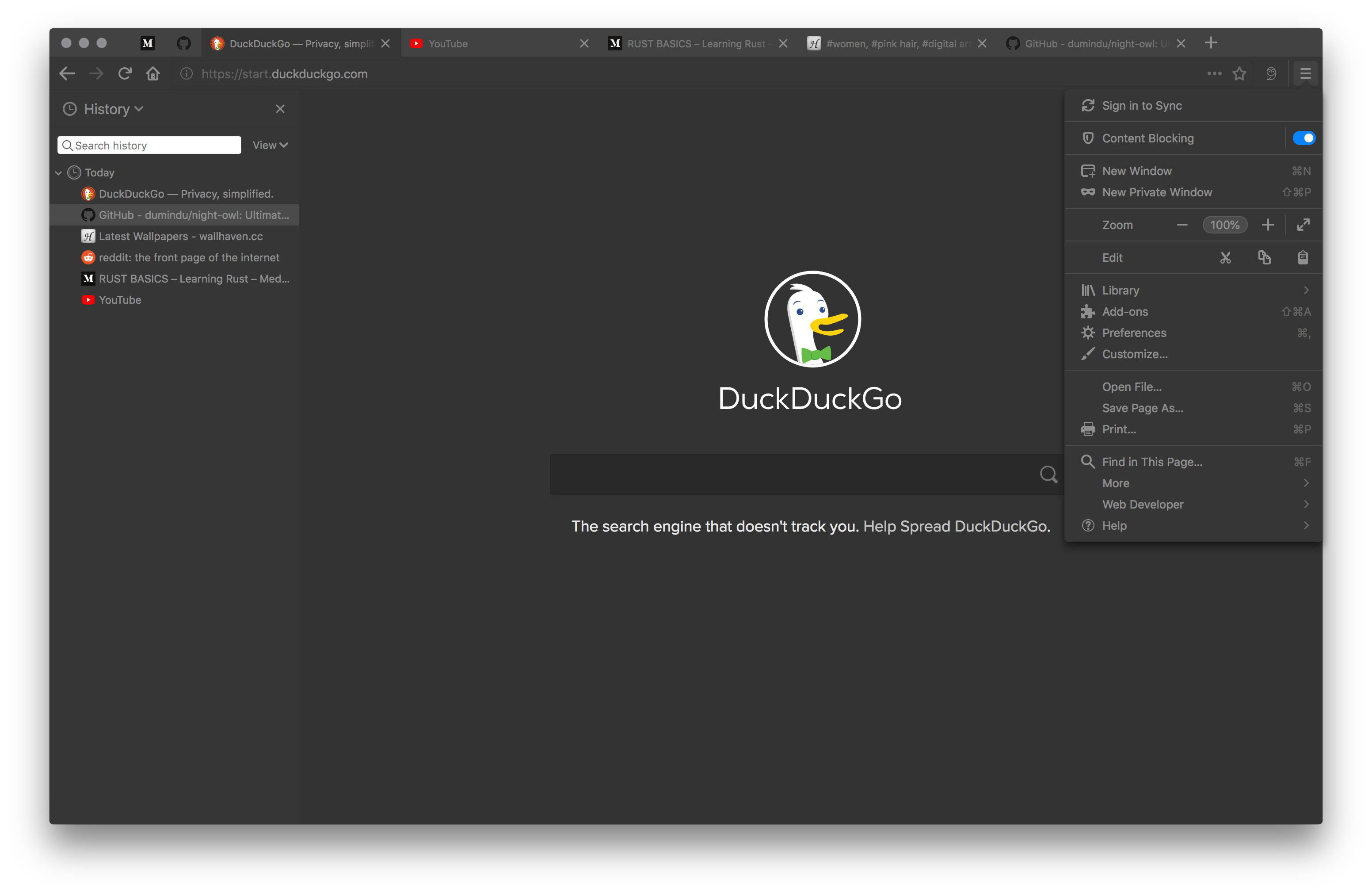
Task: Click the Paste clipboard icon
Action: click(x=1303, y=258)
